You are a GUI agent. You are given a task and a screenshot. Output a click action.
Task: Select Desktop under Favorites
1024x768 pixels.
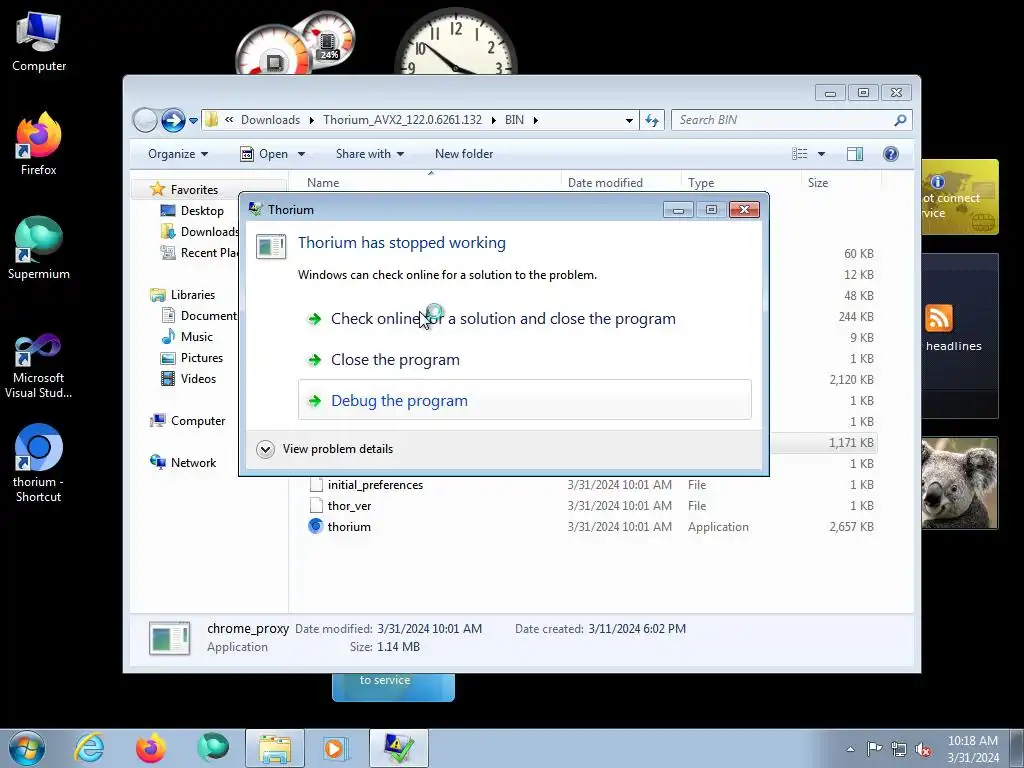[201, 211]
